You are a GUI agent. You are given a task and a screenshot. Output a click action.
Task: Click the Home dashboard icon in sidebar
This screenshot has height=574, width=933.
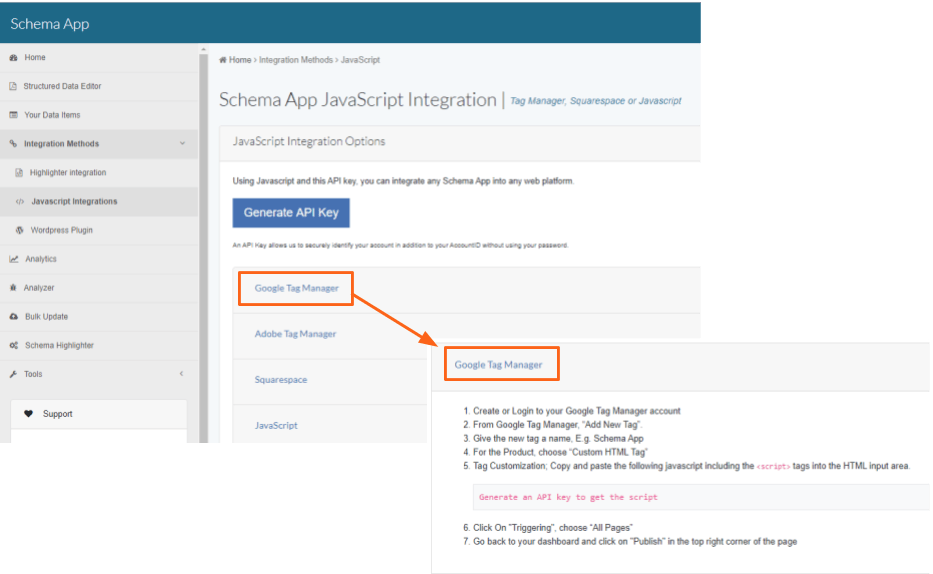tap(13, 58)
